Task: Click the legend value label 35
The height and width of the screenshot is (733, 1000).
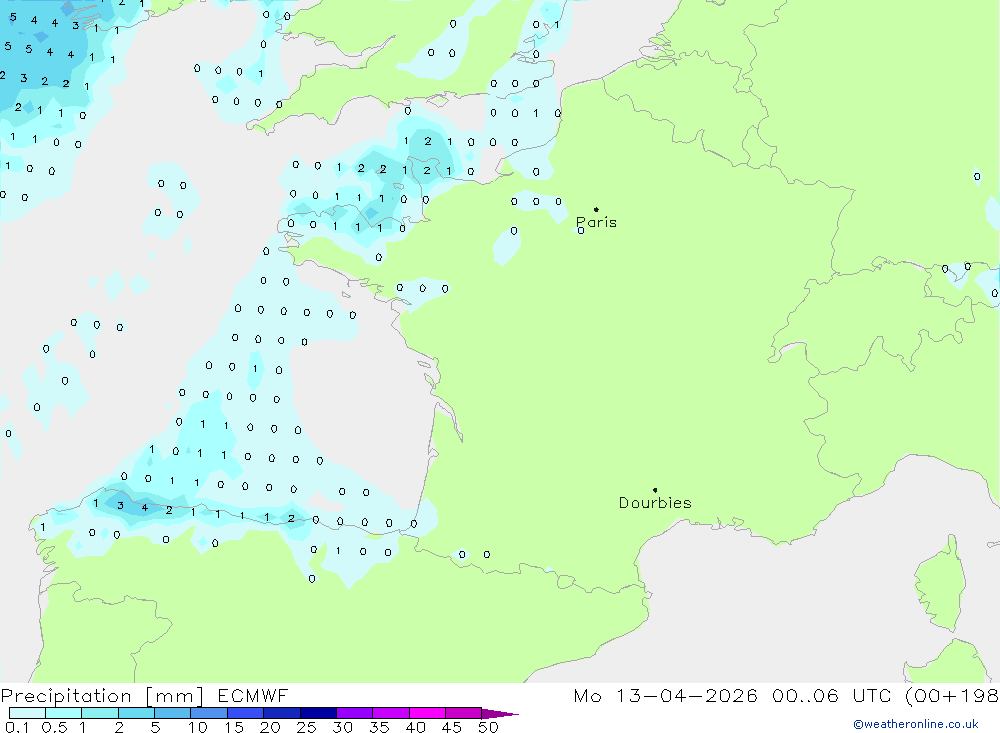Action: 379,727
